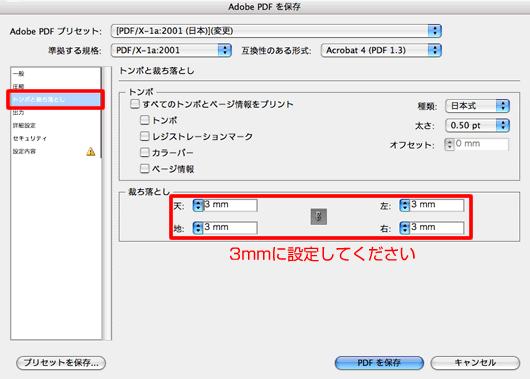Toggle レジストレーションマーク checkbox
Screen dimensions: 530x379
[x=144, y=136]
